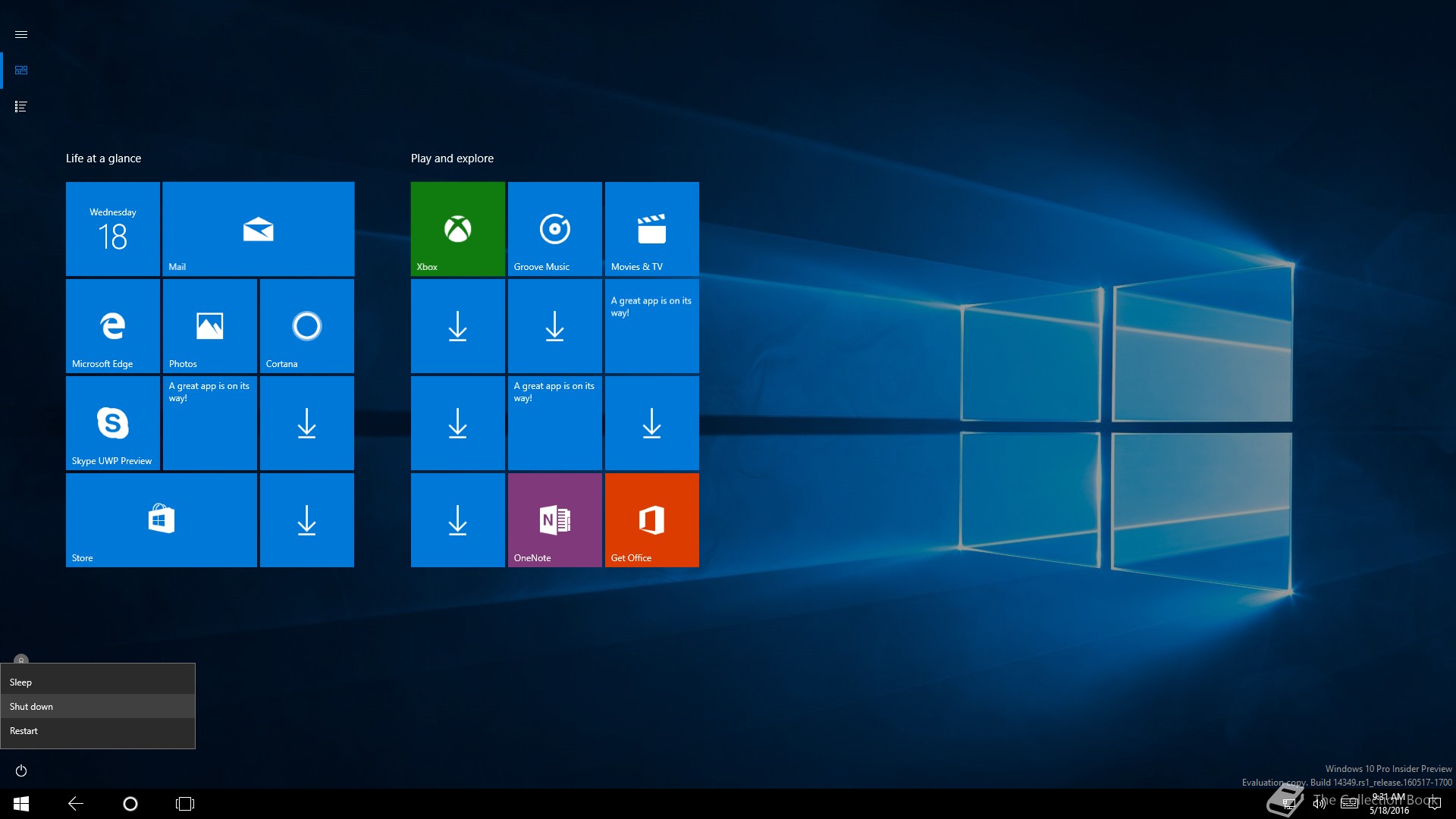Open the touch keyboard tray icon
This screenshot has height=819, width=1456.
point(1349,804)
